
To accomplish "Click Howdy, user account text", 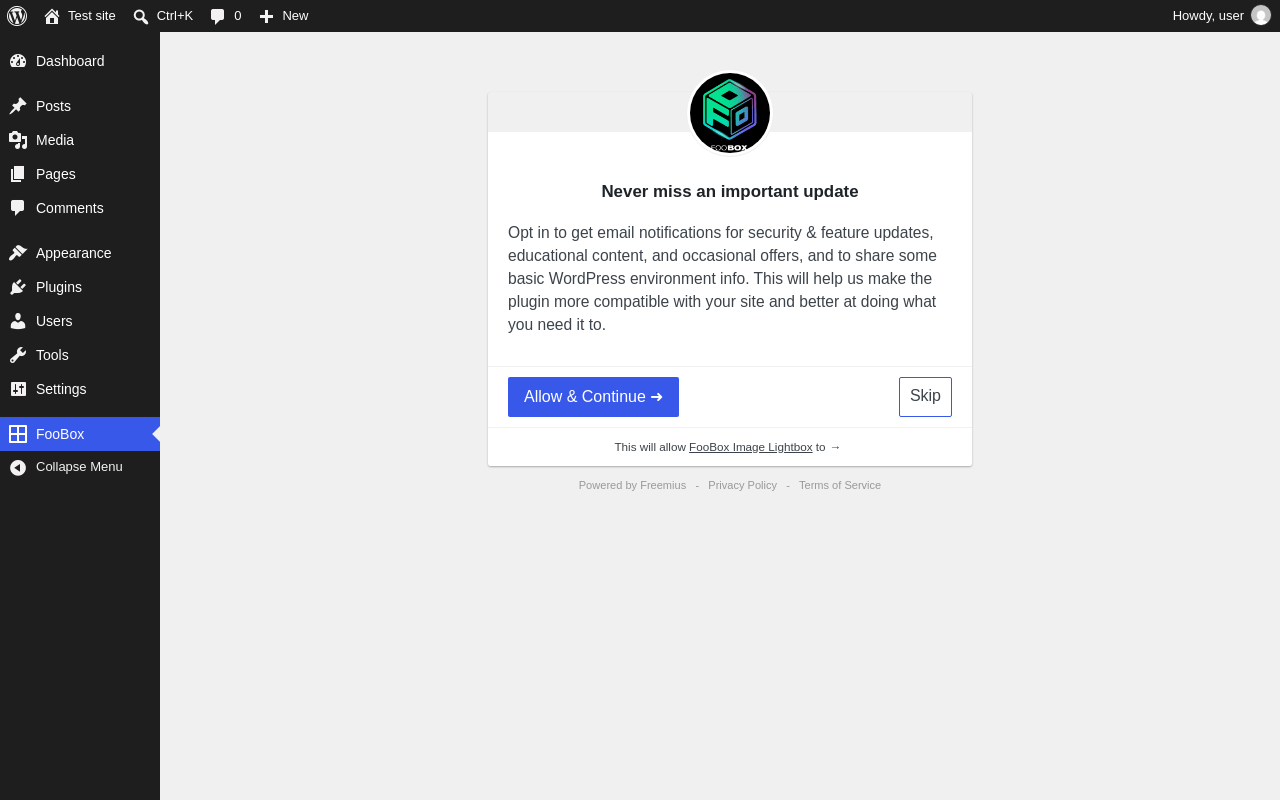I will [x=1208, y=16].
